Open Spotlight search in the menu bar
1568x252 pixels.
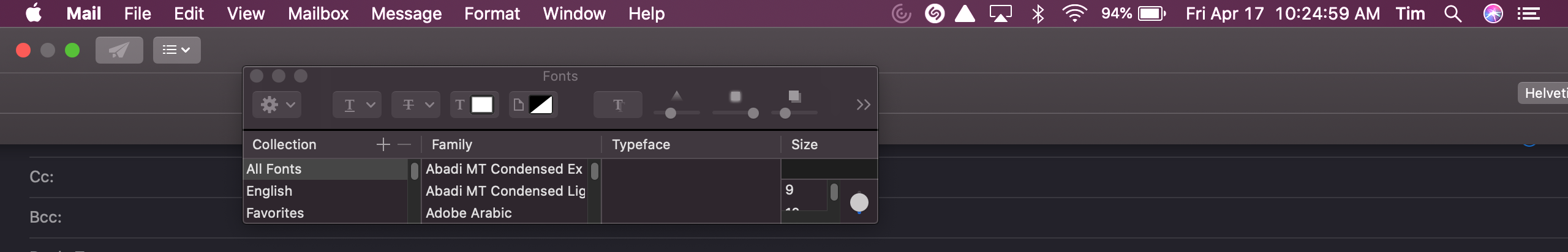coord(1452,13)
